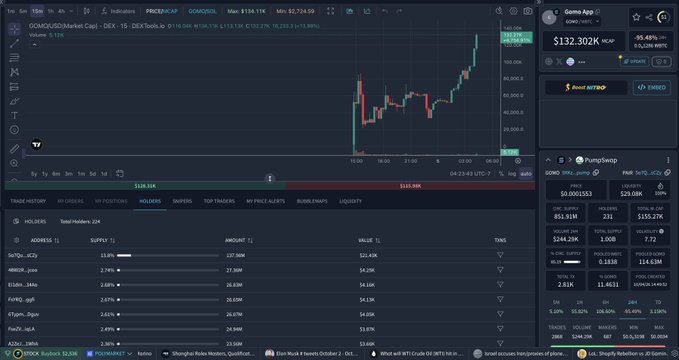Open PumpSwap panel three-dot menu
The height and width of the screenshot is (360, 679).
[668, 160]
